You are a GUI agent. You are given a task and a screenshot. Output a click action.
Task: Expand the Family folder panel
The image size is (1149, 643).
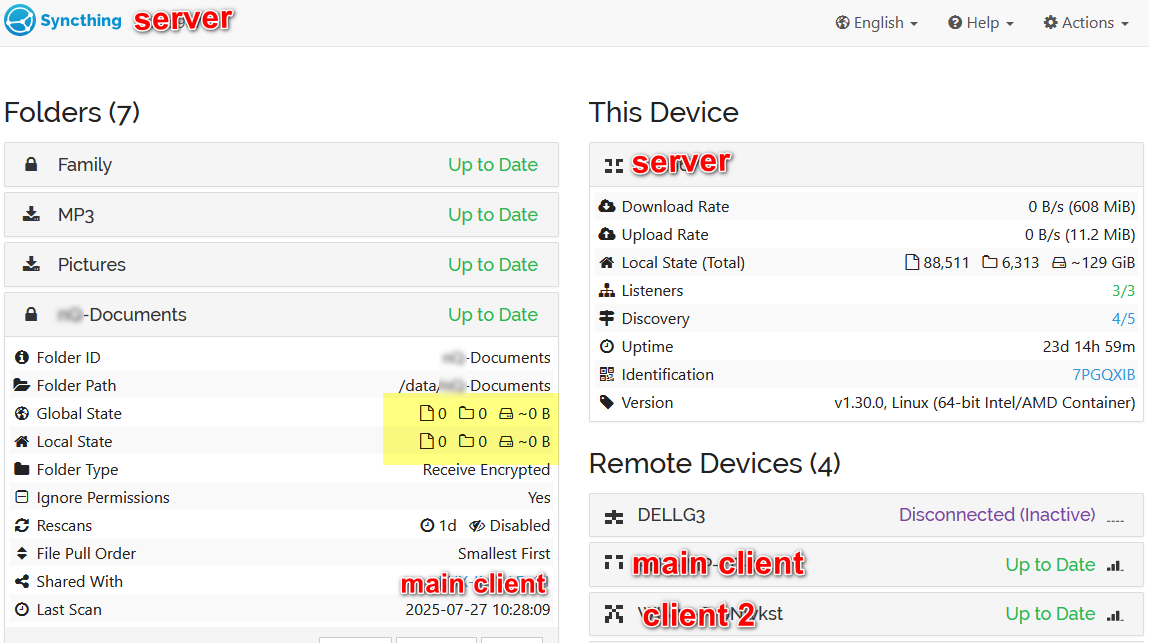coord(281,165)
